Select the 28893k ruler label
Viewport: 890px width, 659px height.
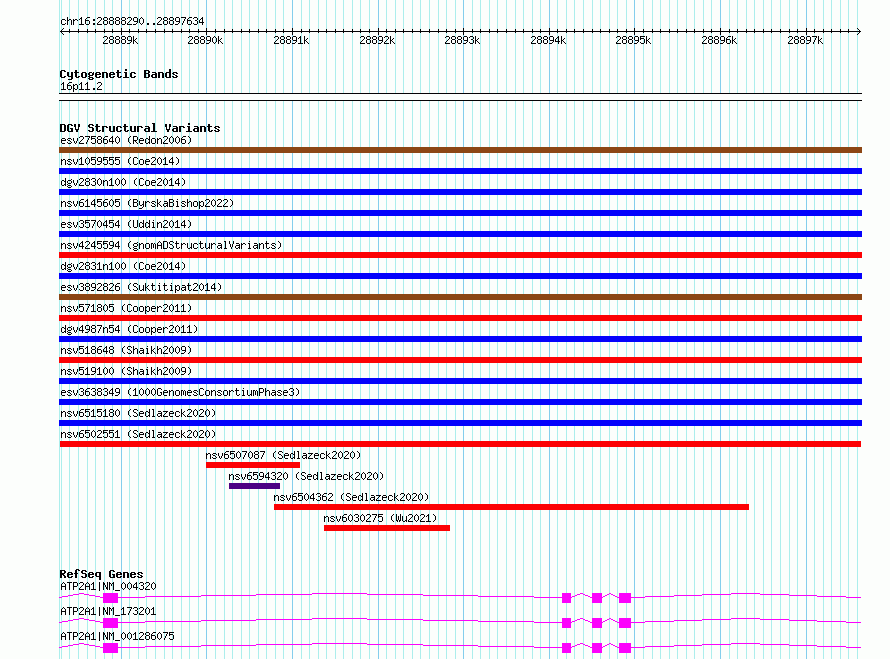click(462, 40)
